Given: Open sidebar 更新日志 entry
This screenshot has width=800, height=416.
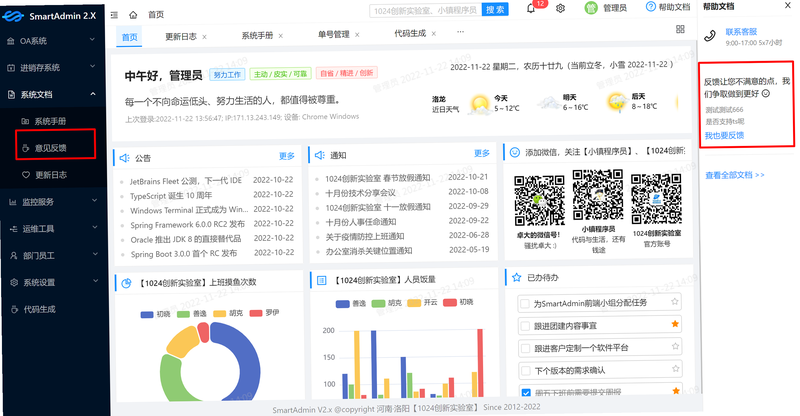Looking at the screenshot, I should pos(53,175).
